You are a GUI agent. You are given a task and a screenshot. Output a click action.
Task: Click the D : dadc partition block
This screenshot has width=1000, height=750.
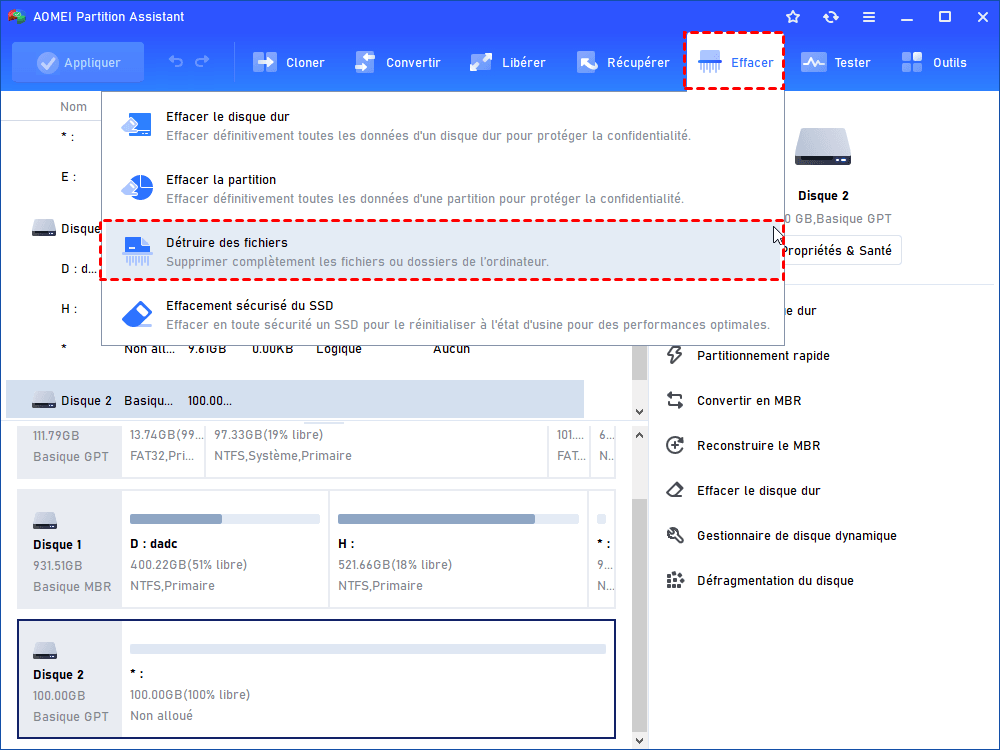pos(225,548)
